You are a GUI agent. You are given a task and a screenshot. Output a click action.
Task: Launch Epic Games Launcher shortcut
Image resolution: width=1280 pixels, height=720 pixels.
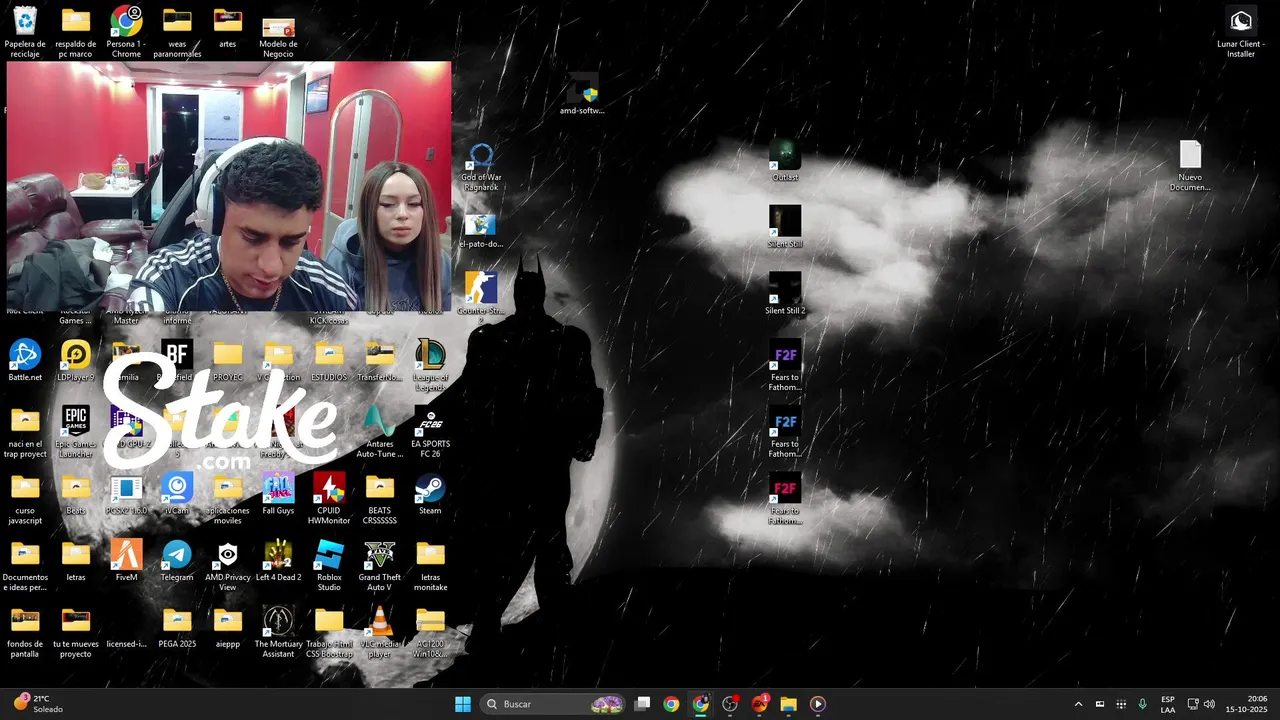click(x=76, y=432)
